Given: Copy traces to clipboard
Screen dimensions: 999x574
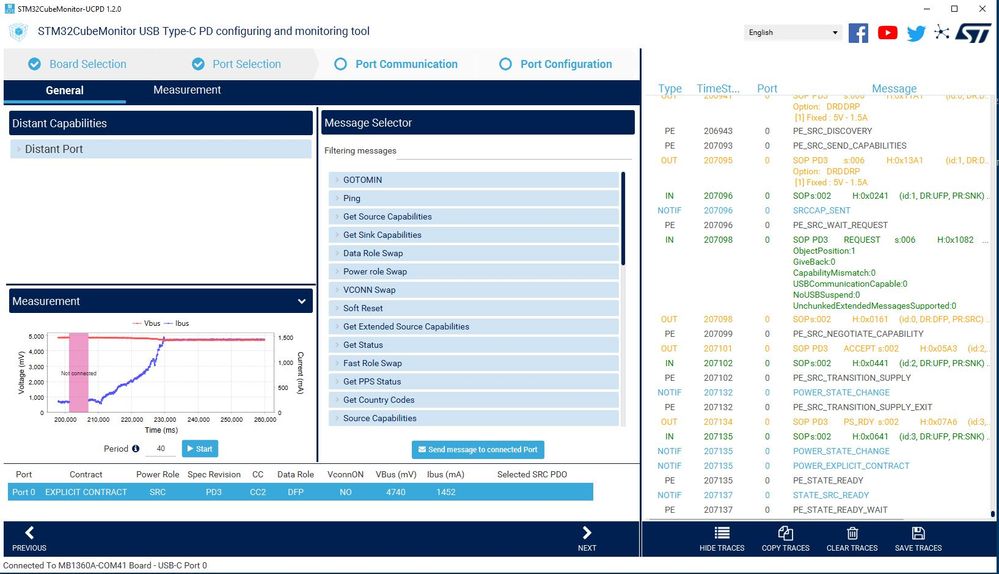Looking at the screenshot, I should pos(786,539).
